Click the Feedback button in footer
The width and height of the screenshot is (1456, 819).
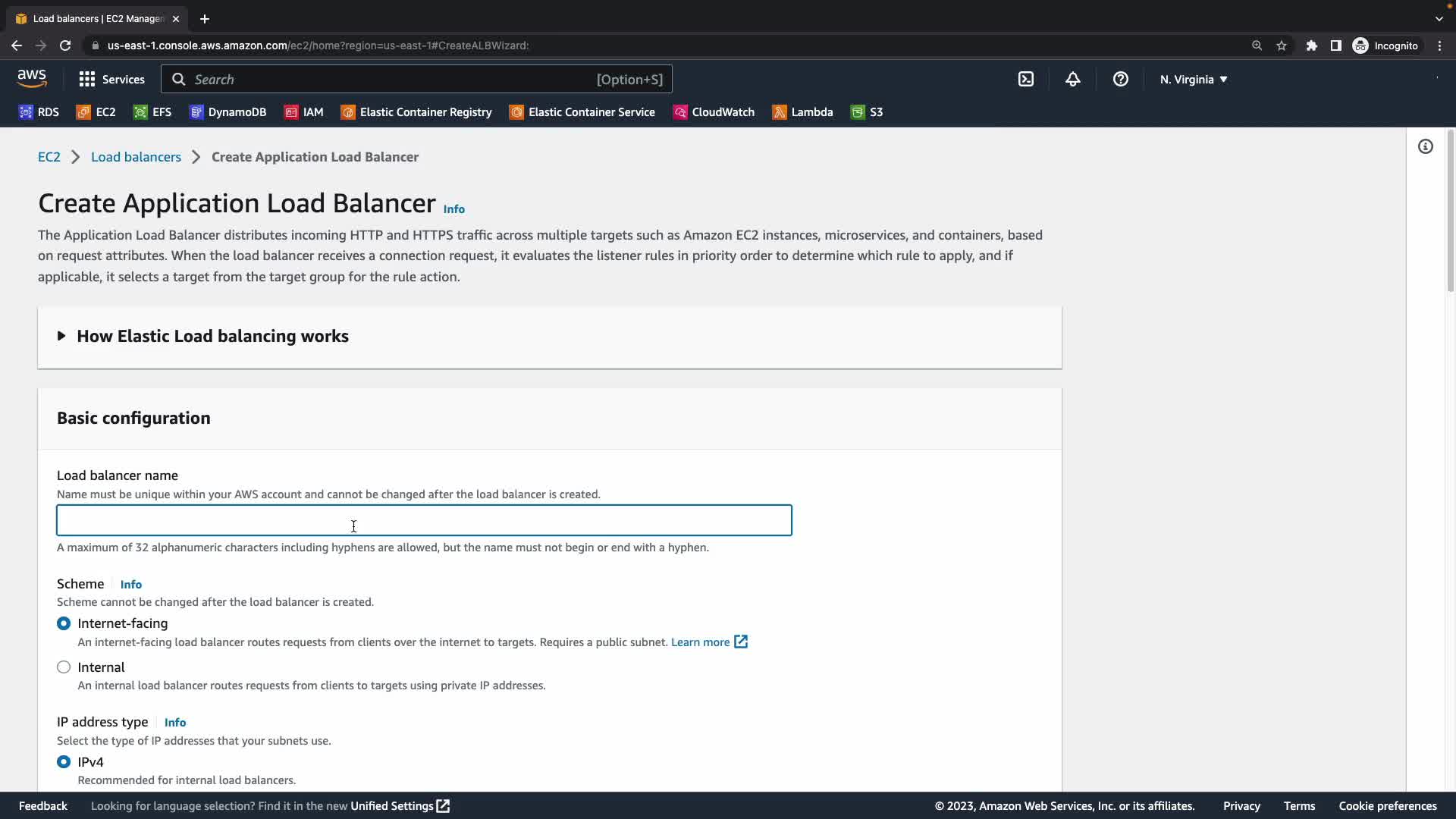coord(43,806)
